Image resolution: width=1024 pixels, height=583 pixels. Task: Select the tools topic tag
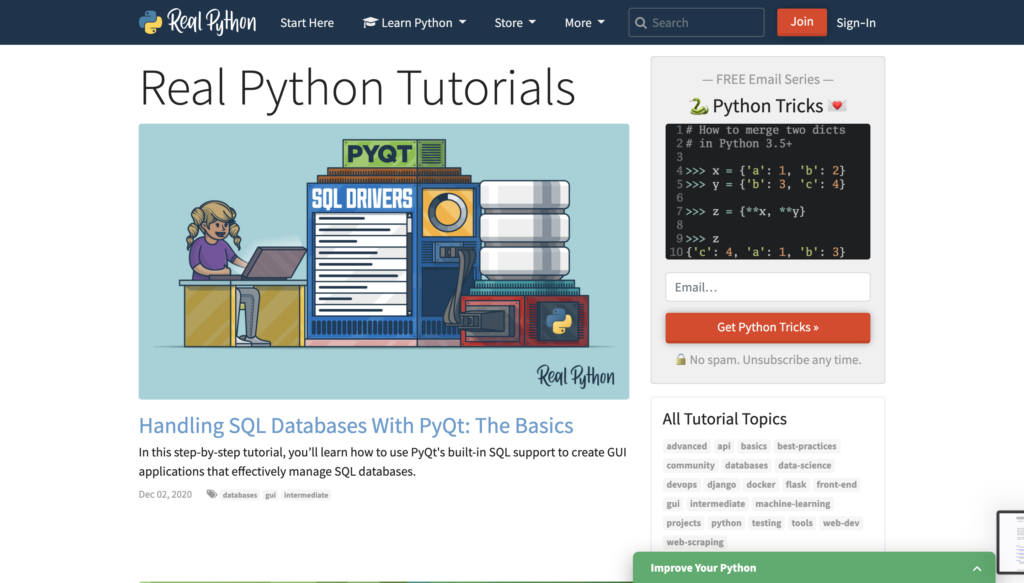point(802,523)
